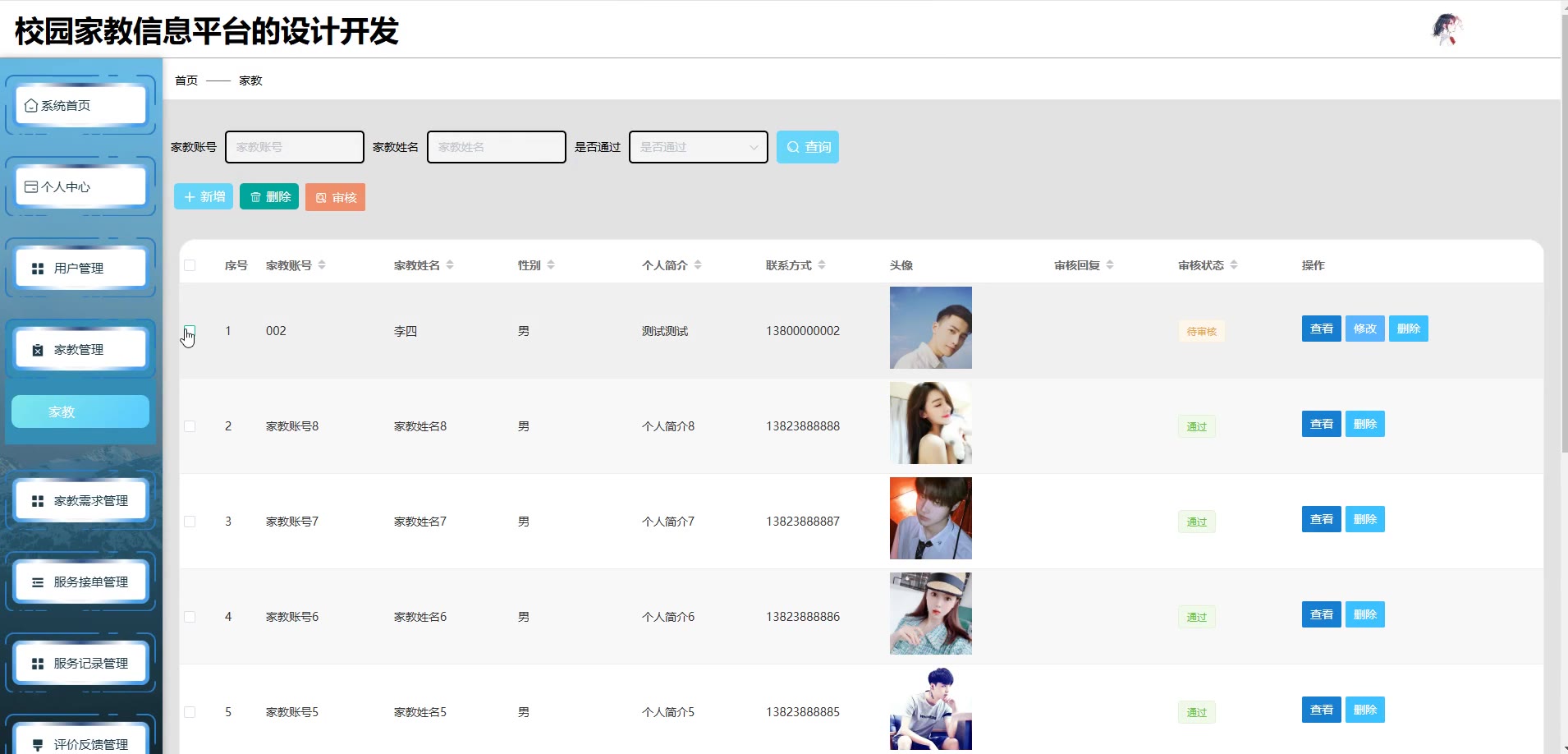Collapse the 家教管理 sidebar menu
1568x754 pixels.
(80, 349)
